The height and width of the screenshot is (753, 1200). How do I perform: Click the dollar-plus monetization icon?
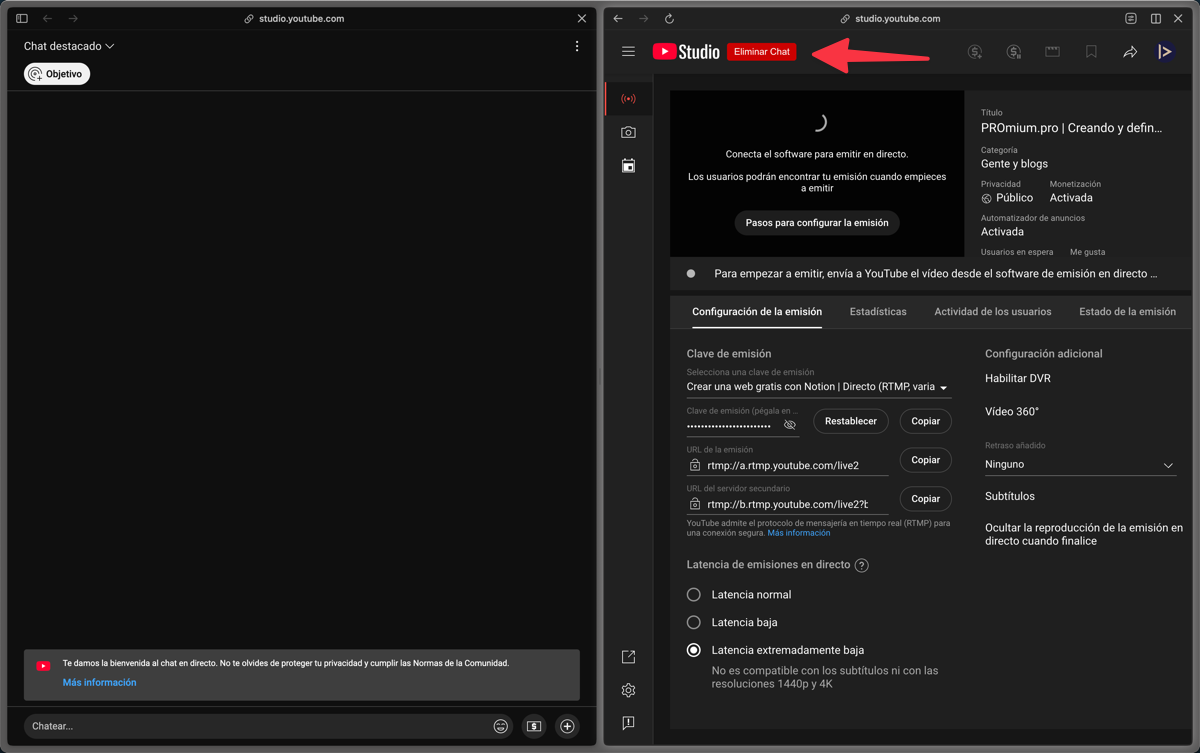tap(975, 52)
